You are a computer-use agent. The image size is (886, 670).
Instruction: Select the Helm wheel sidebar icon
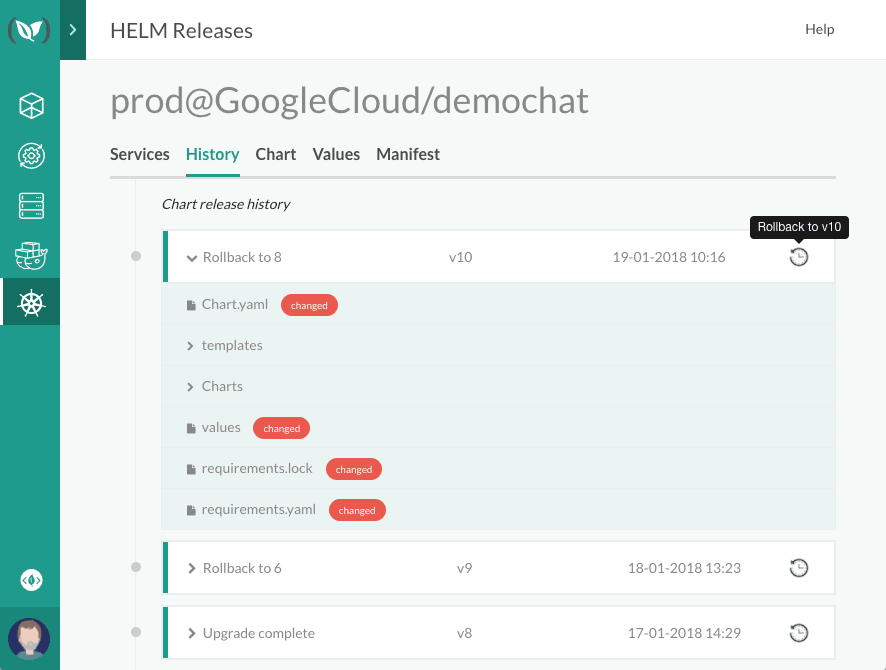tap(31, 303)
